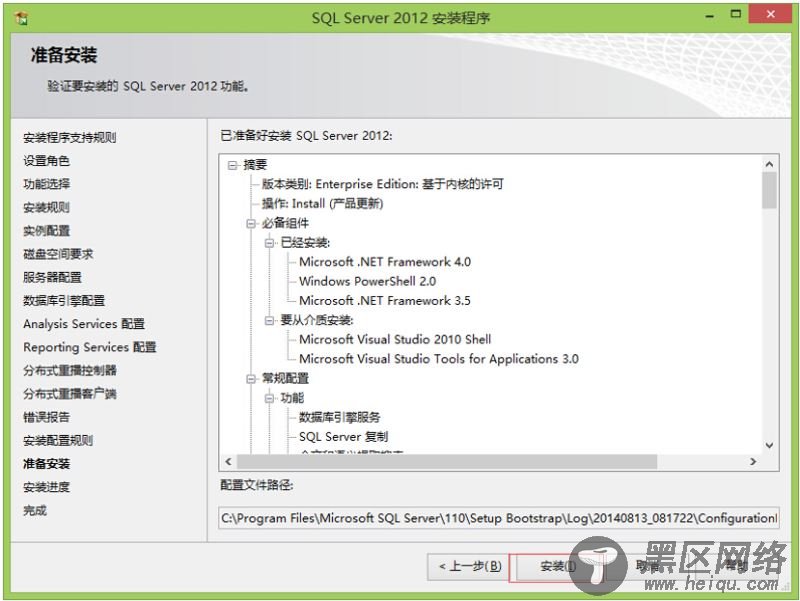Click the scroll up arrow of summary tree

769,164
